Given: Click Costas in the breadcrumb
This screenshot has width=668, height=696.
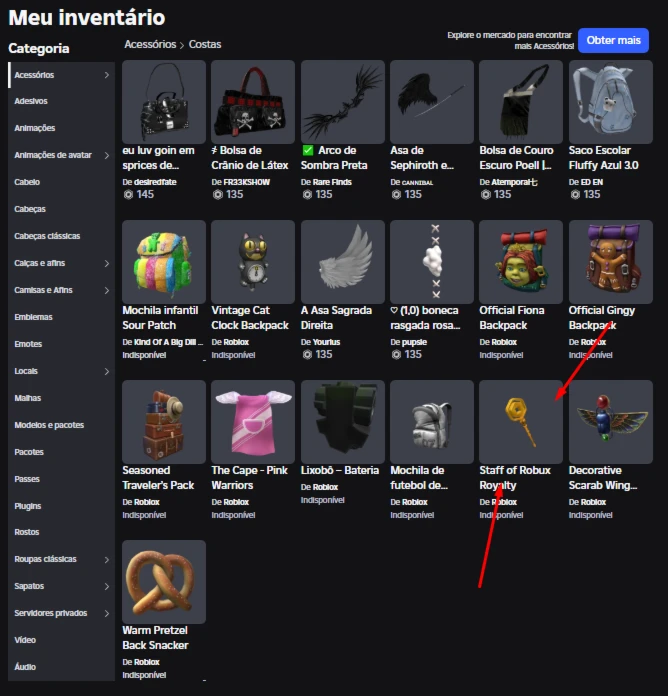Looking at the screenshot, I should (205, 44).
